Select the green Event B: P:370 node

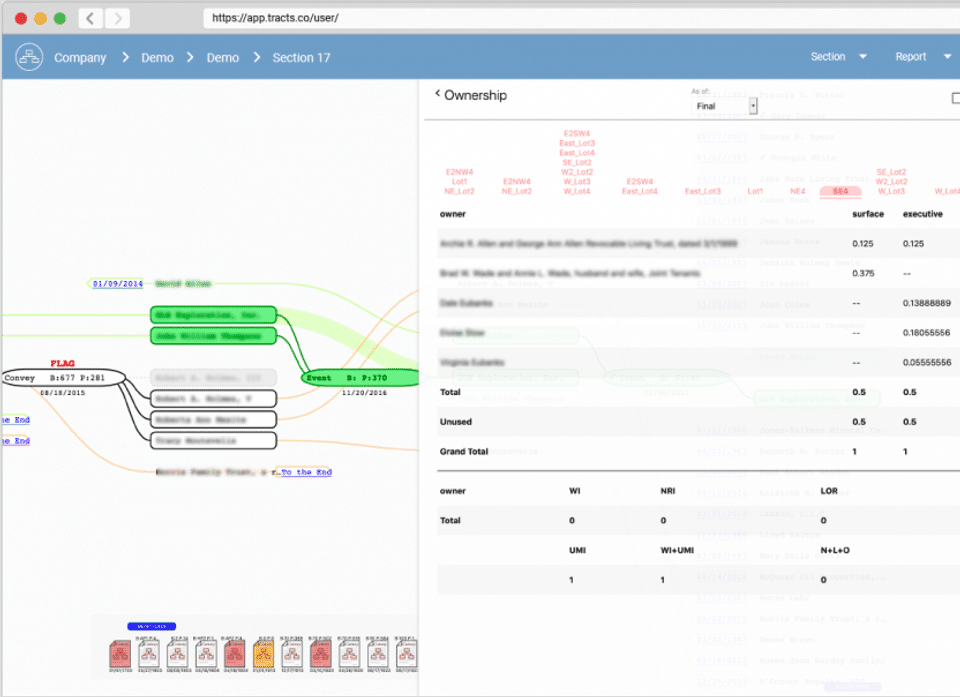click(x=361, y=378)
